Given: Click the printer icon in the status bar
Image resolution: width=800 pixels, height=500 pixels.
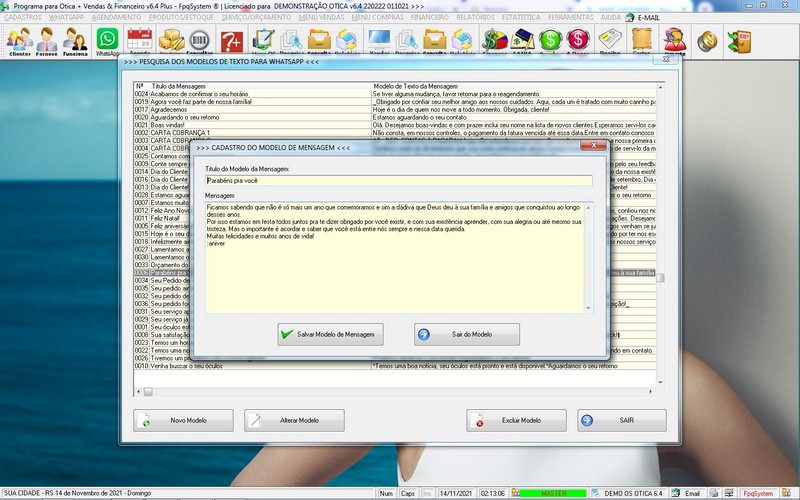Looking at the screenshot, I should [x=714, y=493].
